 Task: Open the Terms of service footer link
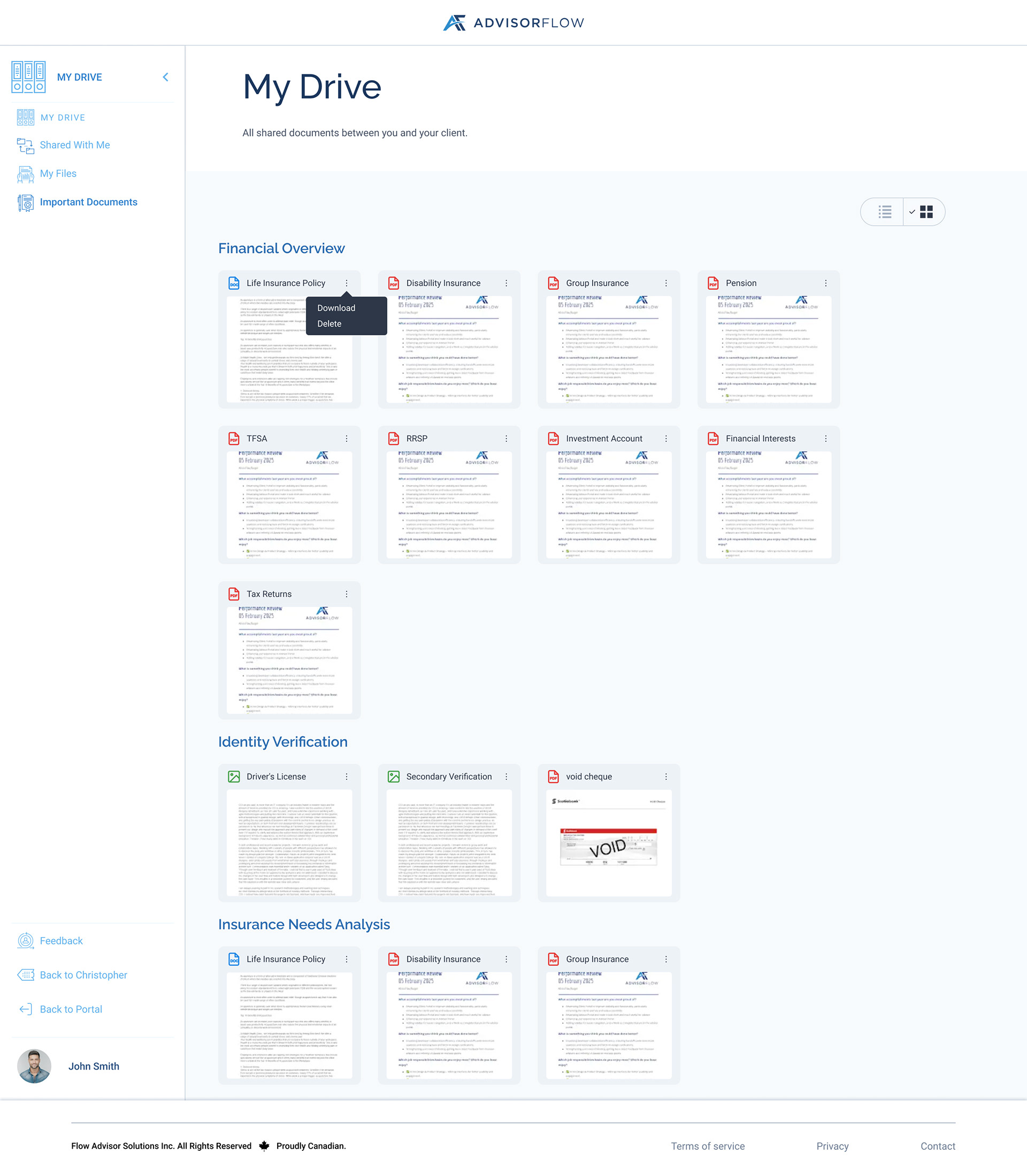point(707,1146)
